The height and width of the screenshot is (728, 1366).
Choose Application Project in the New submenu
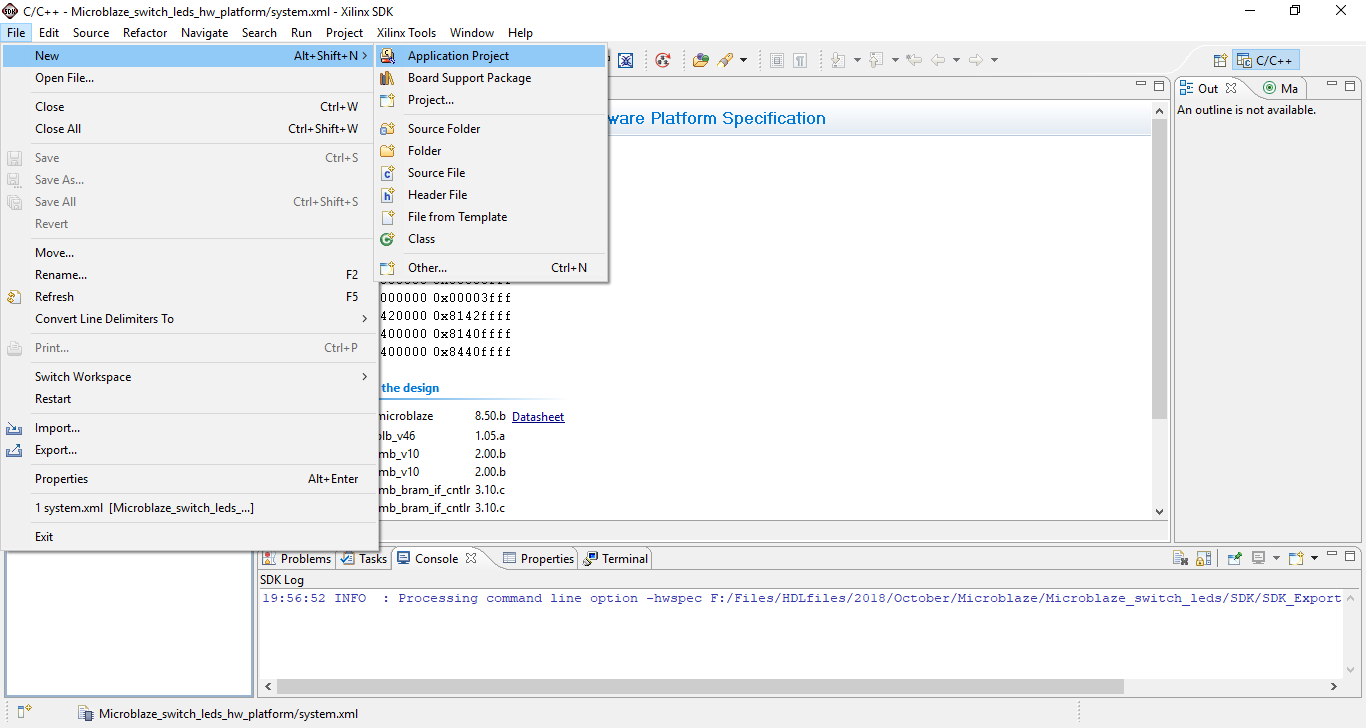[490, 56]
